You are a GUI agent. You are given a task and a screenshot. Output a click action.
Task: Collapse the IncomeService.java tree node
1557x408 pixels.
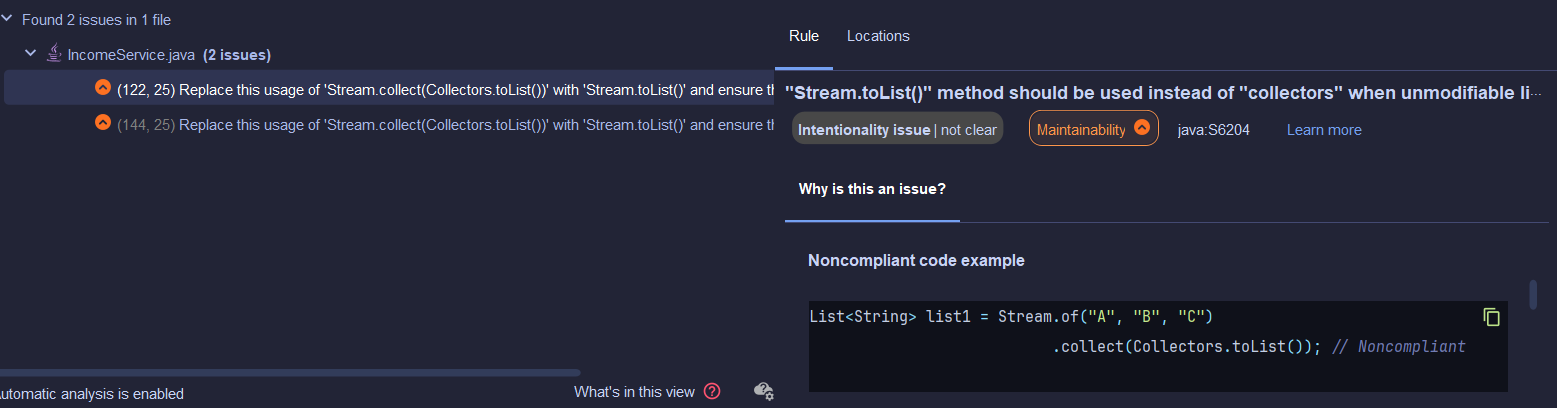[31, 54]
